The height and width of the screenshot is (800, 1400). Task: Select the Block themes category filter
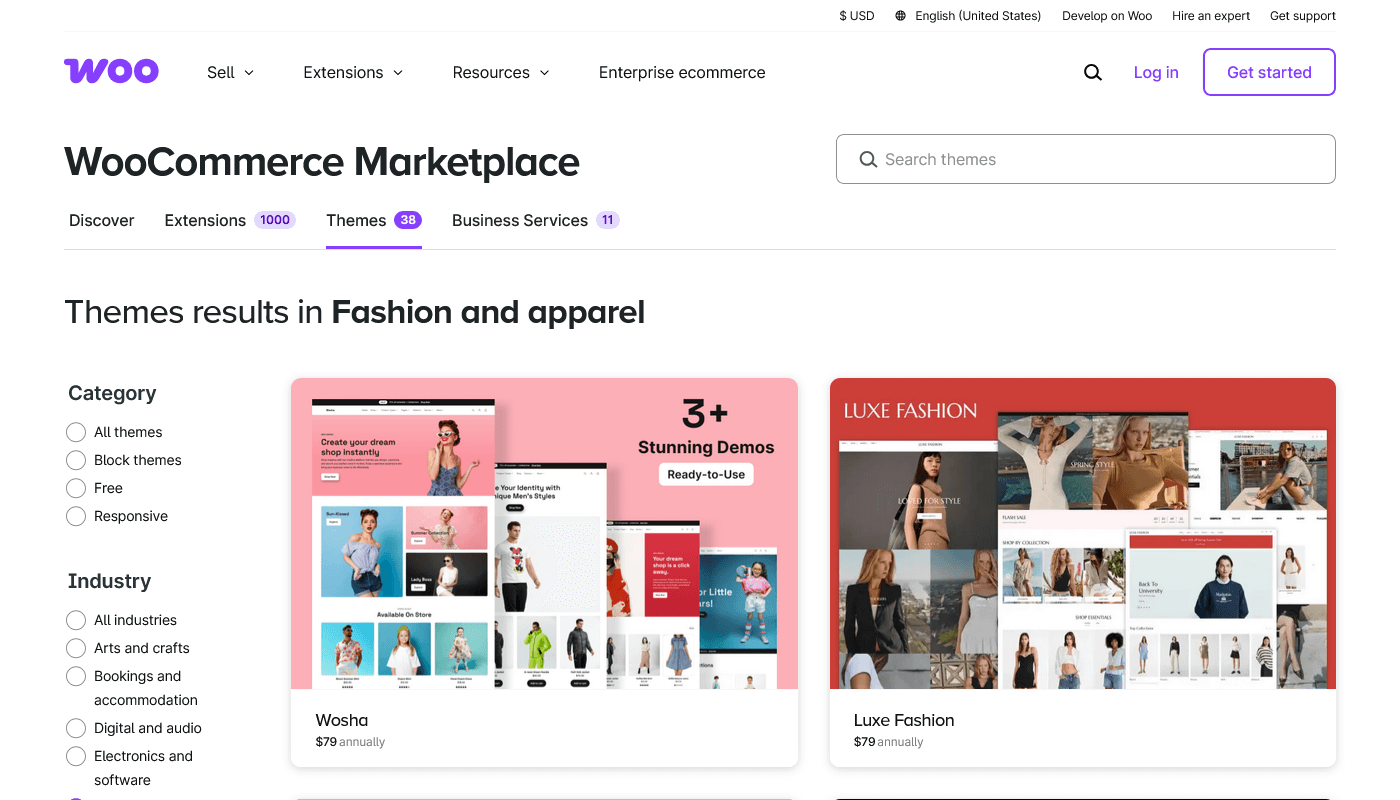(76, 460)
